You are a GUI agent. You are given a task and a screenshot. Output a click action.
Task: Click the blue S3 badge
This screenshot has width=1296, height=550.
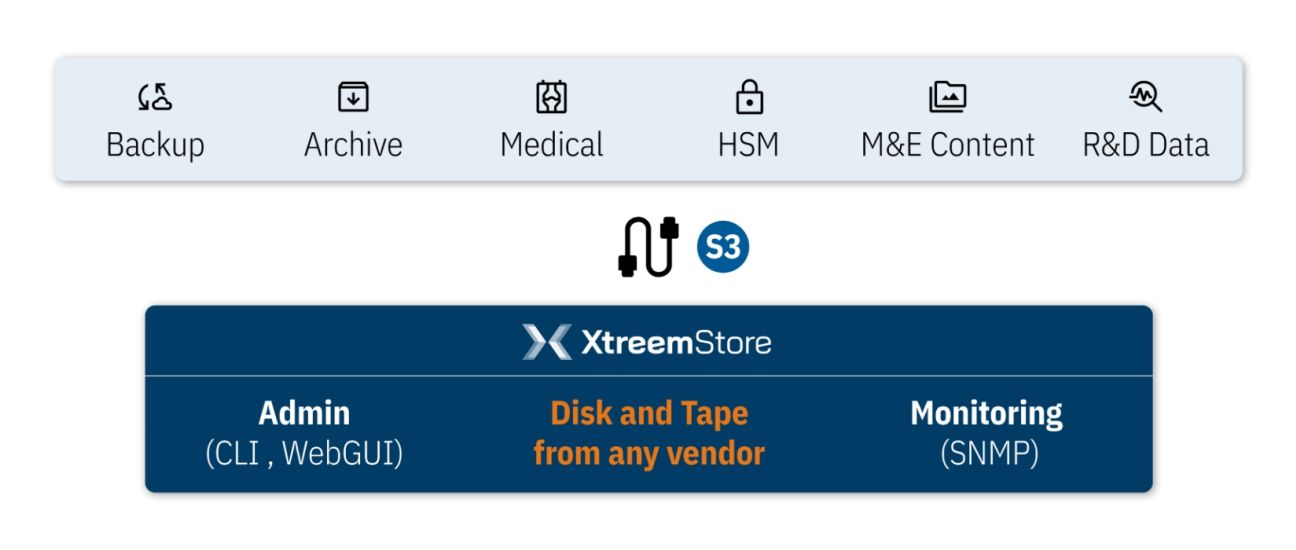coord(723,247)
